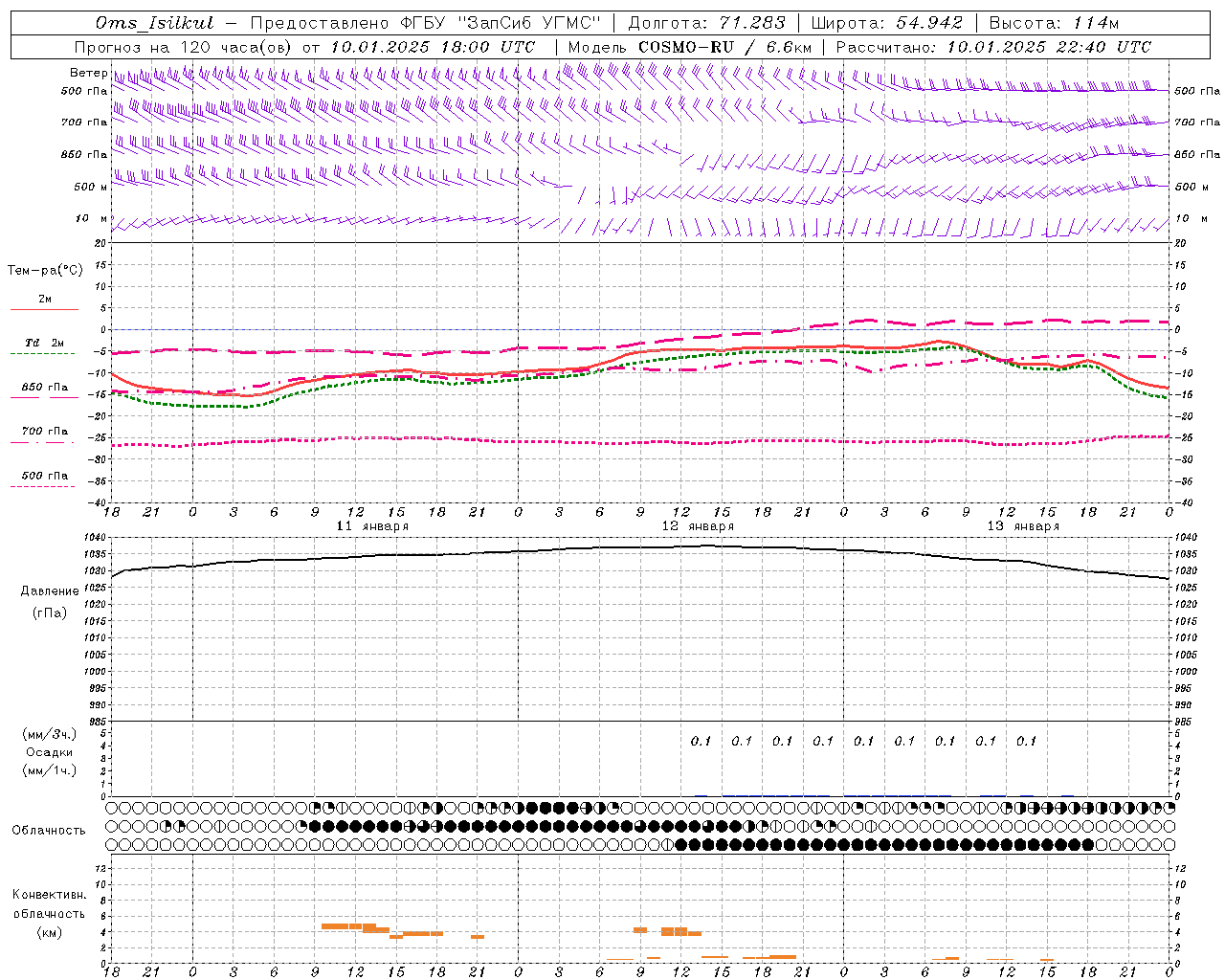Screen dimensions: 1225x980
Task: Click the Высота: 114м value
Action: coord(1054,23)
